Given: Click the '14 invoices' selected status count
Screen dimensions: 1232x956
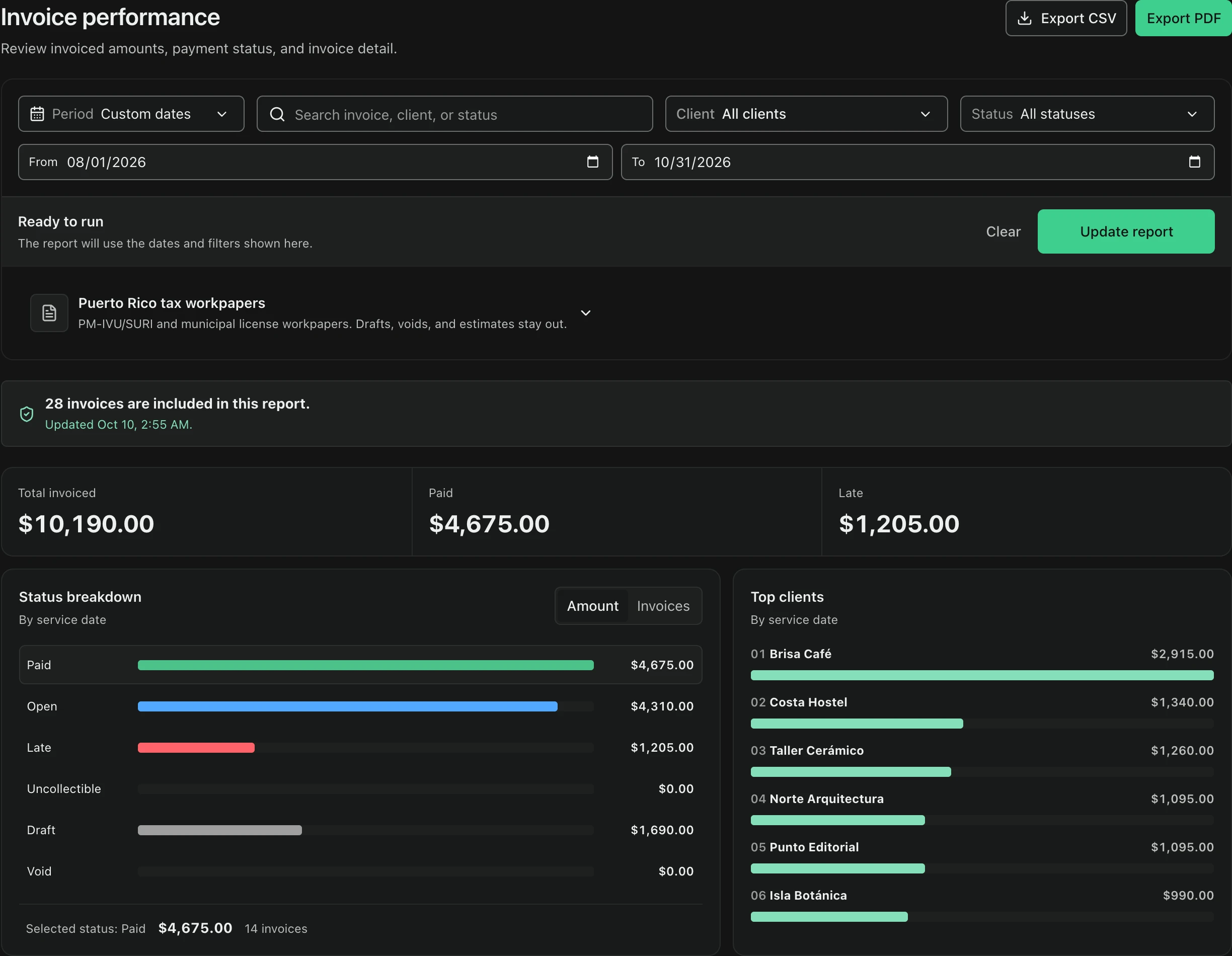Looking at the screenshot, I should click(x=276, y=929).
